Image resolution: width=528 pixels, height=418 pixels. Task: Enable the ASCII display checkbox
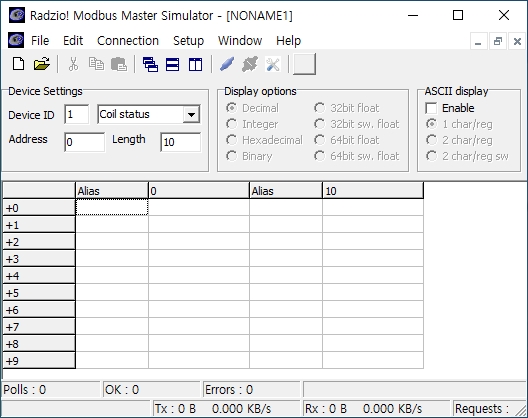431,108
